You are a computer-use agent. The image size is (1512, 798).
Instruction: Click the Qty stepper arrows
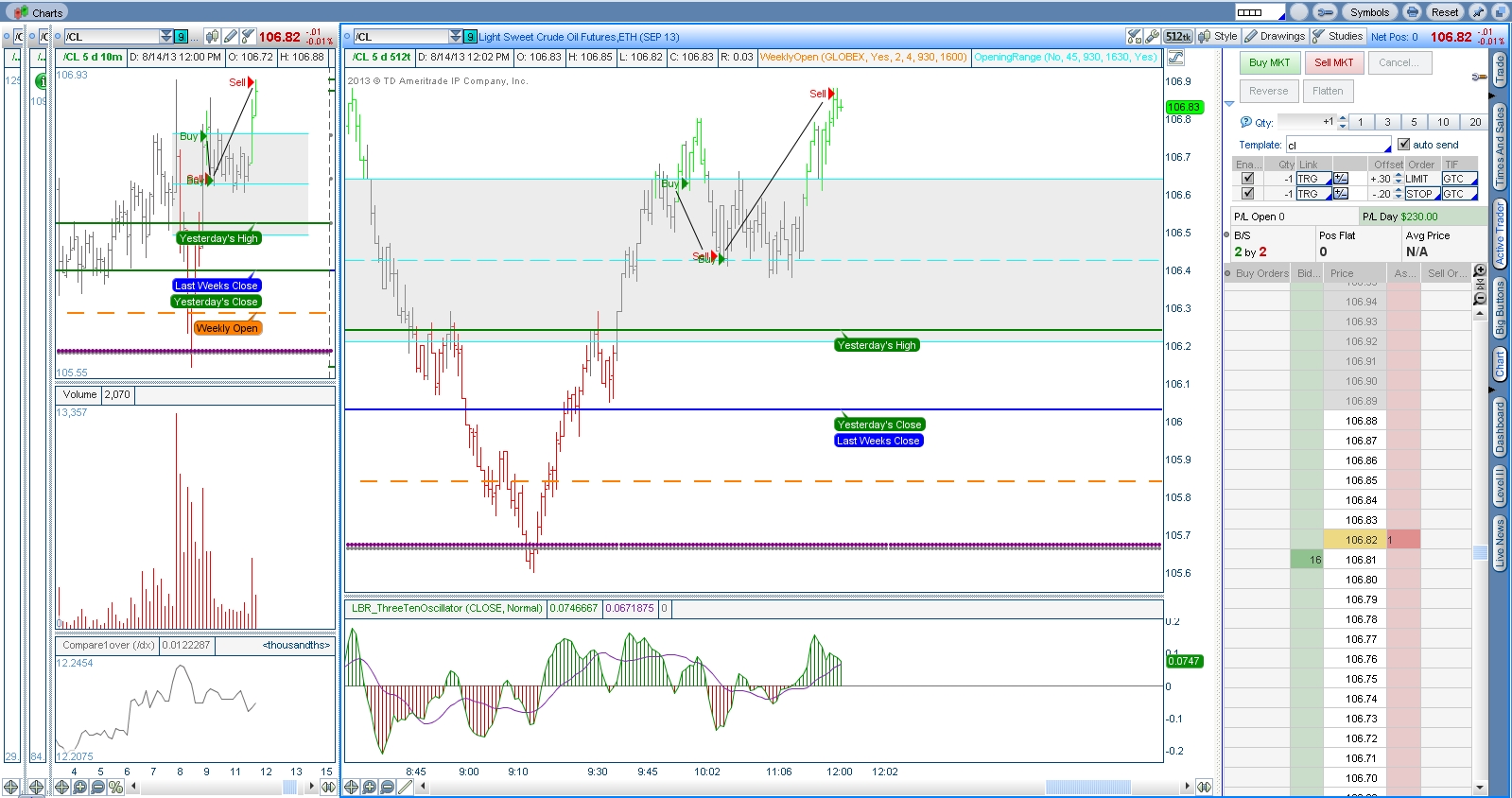point(1342,122)
